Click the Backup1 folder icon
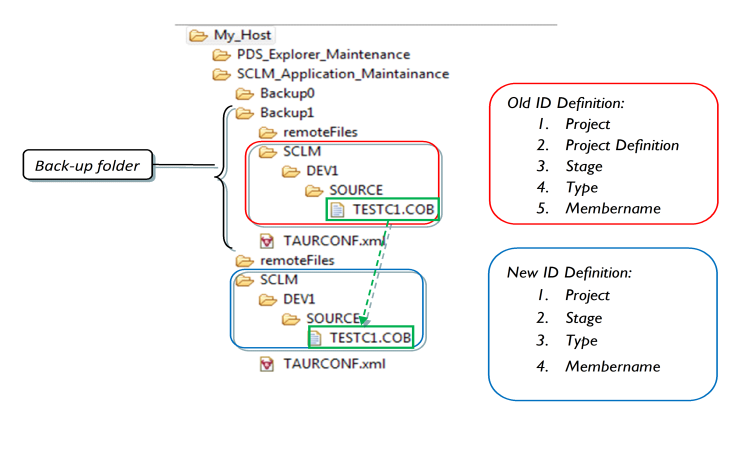This screenshot has height=466, width=739. click(x=243, y=112)
